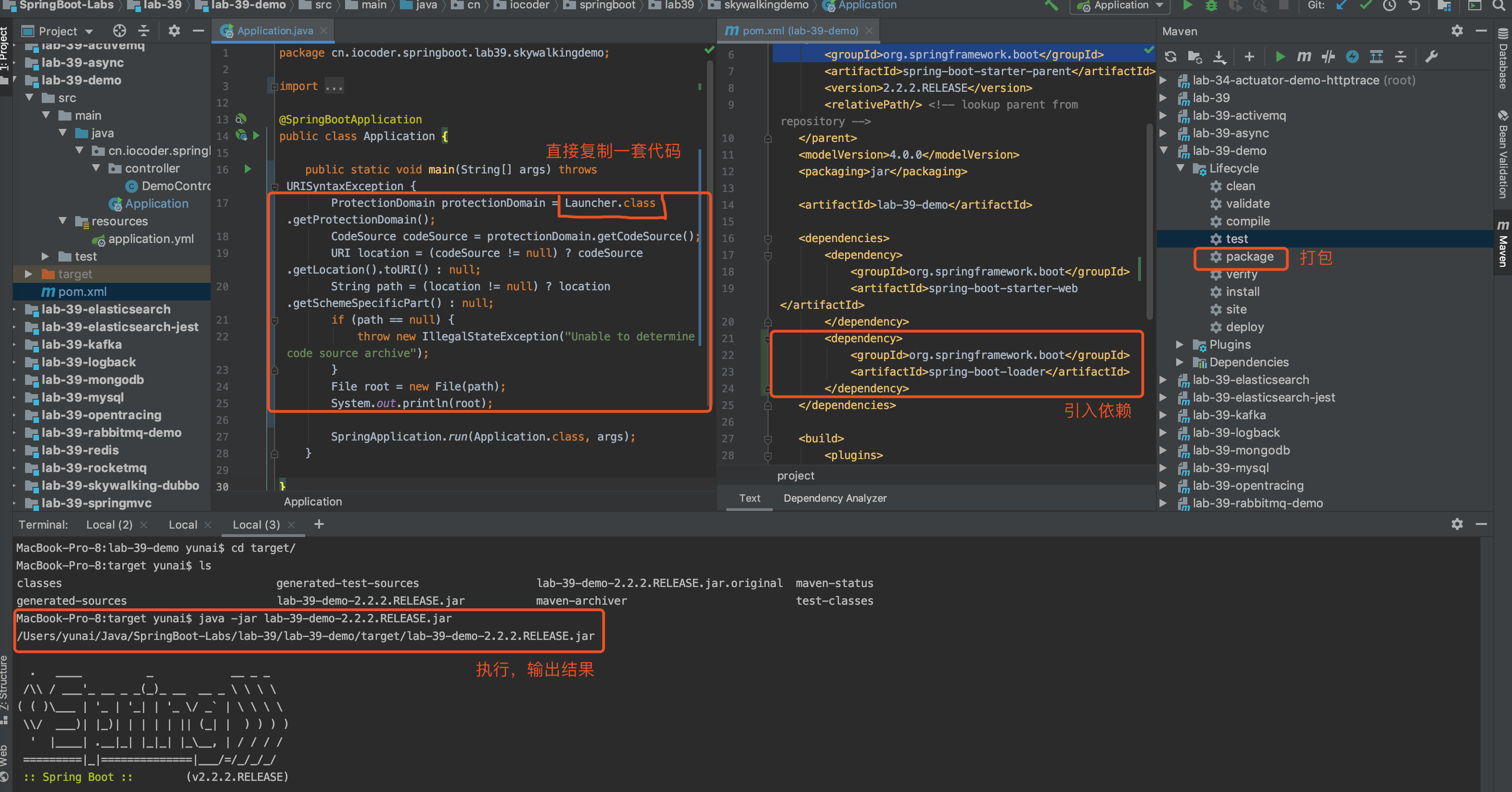Click Download Sources and Documentation icon
Viewport: 1512px width, 792px height.
click(1220, 57)
